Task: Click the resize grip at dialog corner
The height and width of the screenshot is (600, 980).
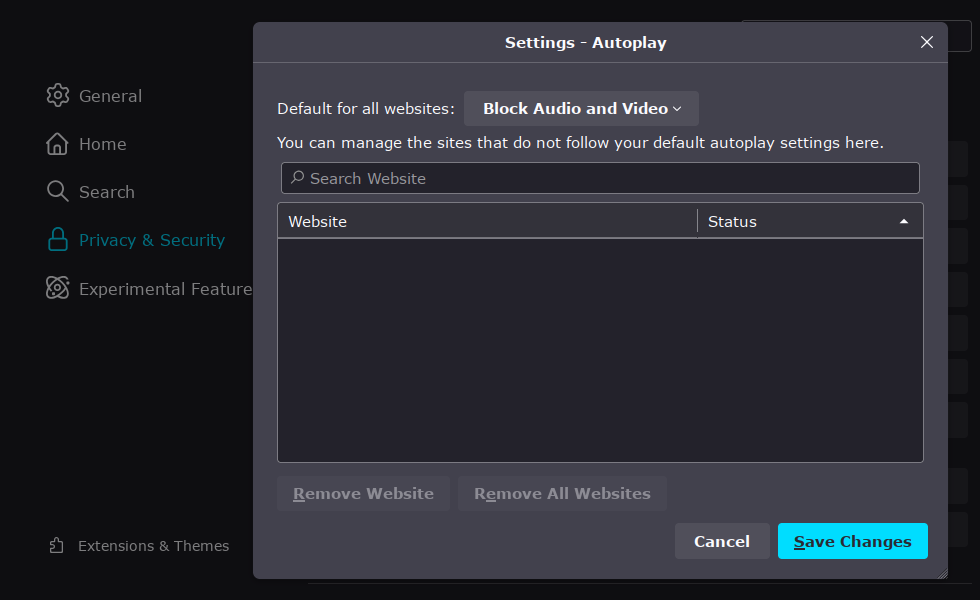Action: (x=941, y=573)
